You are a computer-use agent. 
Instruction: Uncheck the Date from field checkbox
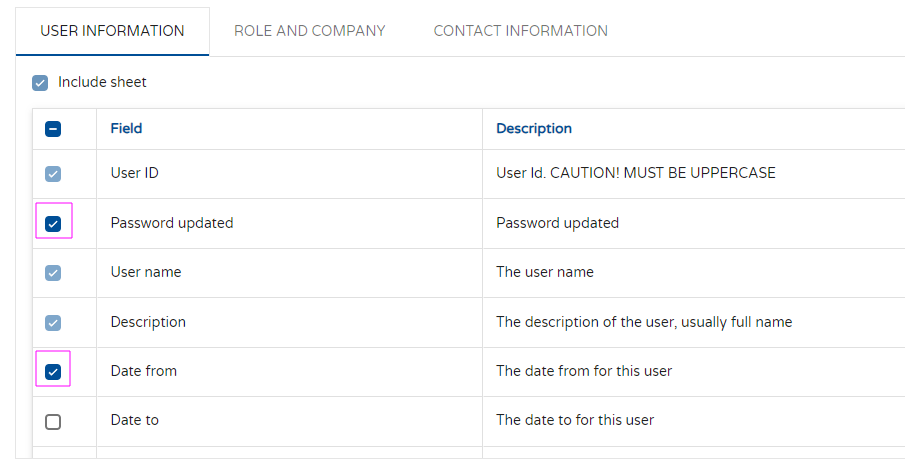tap(54, 372)
